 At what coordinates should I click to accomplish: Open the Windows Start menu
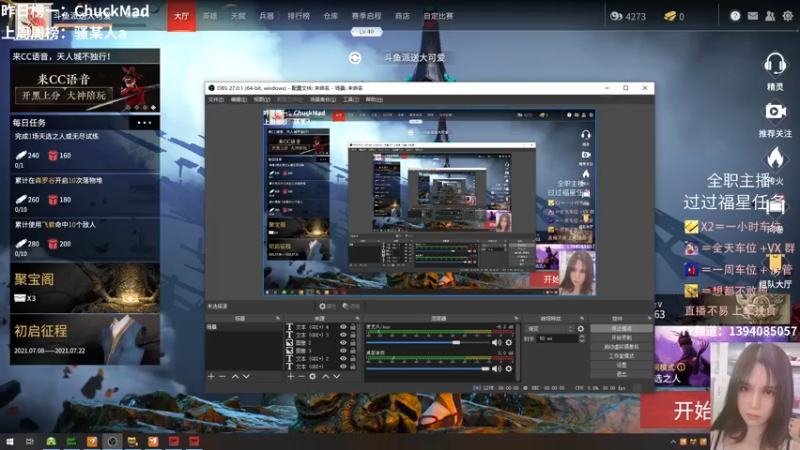click(10, 441)
